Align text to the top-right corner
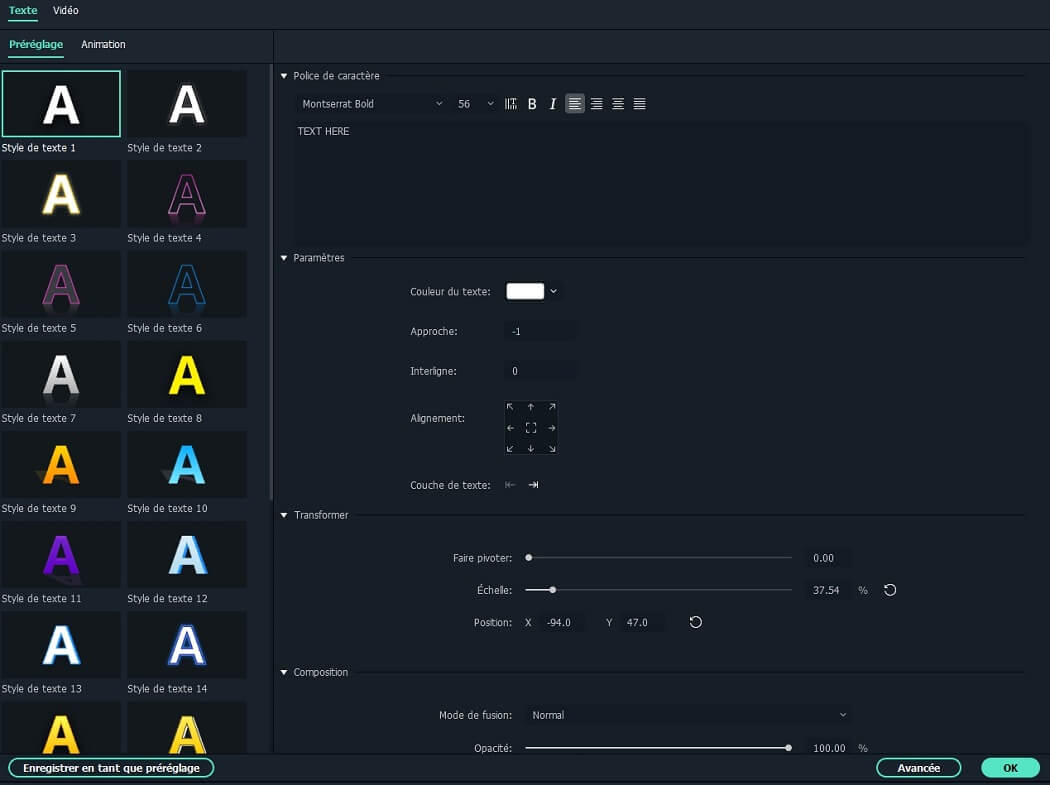Viewport: 1050px width, 785px height. [x=552, y=407]
